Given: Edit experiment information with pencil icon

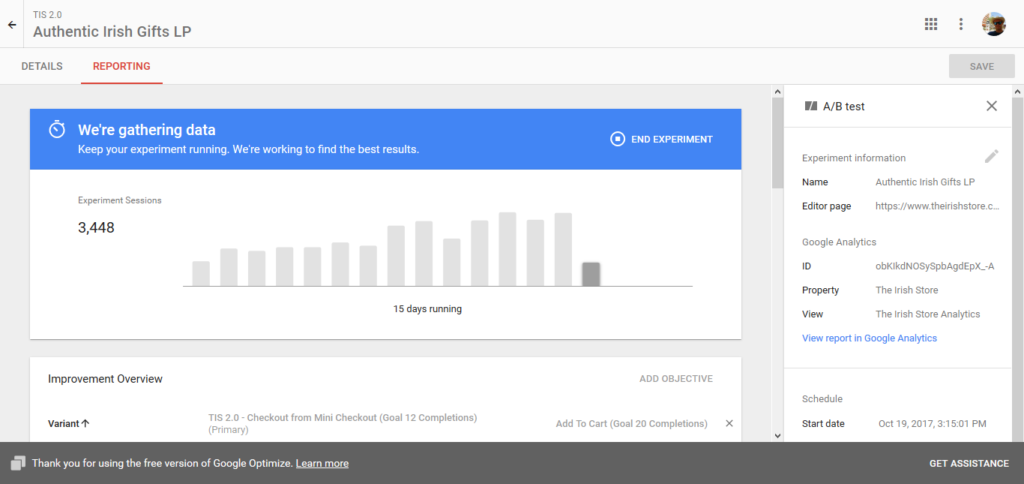Looking at the screenshot, I should click(x=991, y=157).
